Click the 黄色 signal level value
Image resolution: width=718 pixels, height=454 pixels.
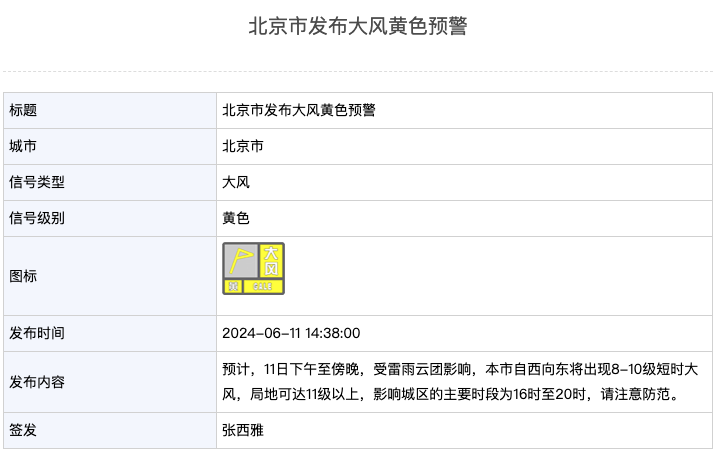236,218
